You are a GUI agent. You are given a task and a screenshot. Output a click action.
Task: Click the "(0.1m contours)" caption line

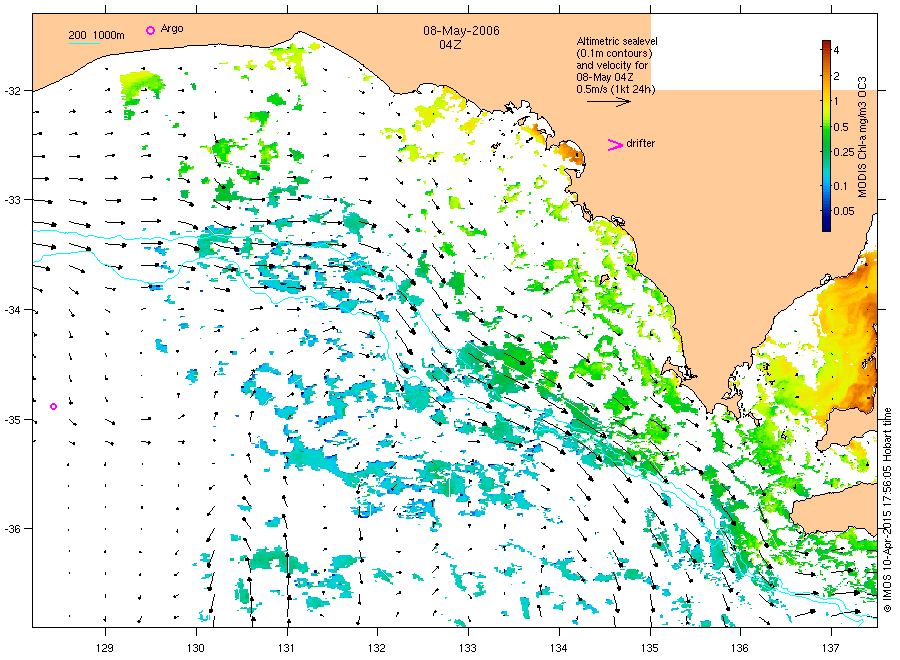pos(614,53)
